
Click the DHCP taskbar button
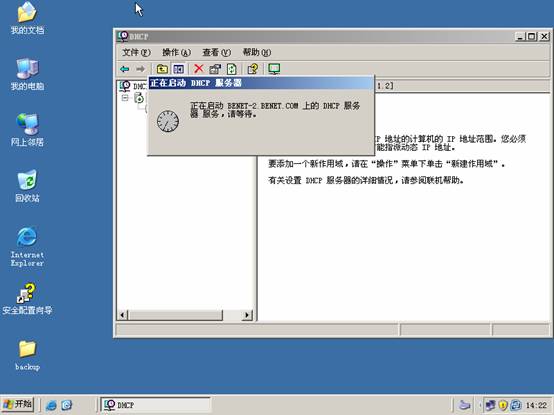tap(155, 405)
